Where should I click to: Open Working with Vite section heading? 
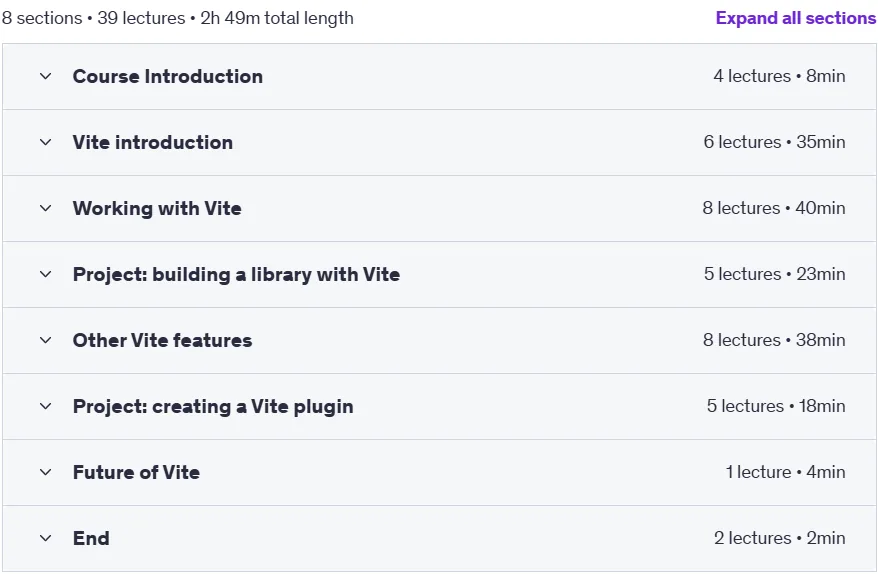click(157, 208)
